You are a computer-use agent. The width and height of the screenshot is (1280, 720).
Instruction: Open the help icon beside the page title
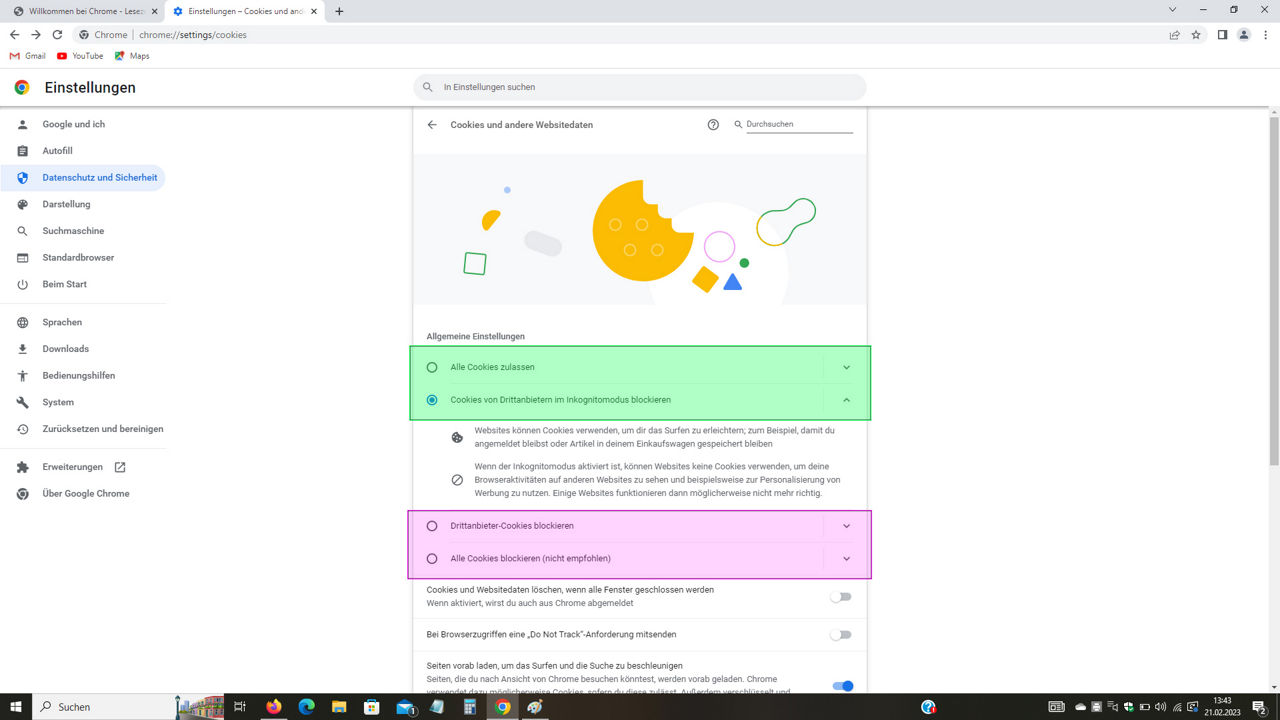click(712, 124)
